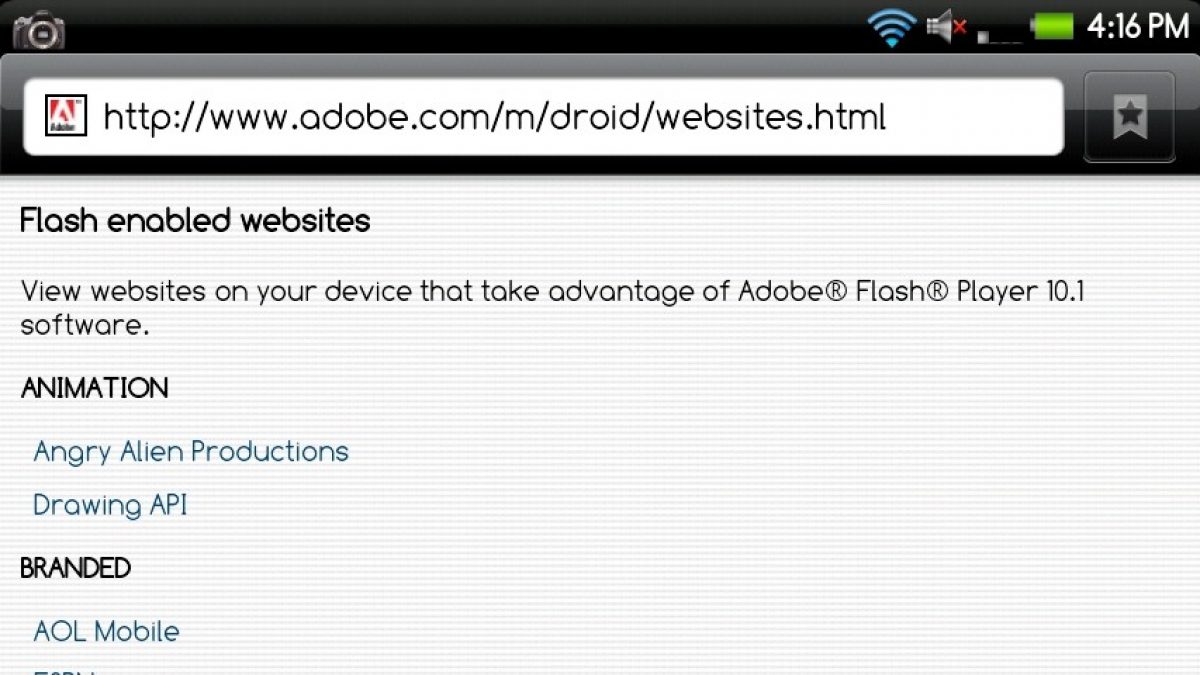The width and height of the screenshot is (1200, 675).
Task: Visit the AOL Mobile link
Action: [107, 632]
